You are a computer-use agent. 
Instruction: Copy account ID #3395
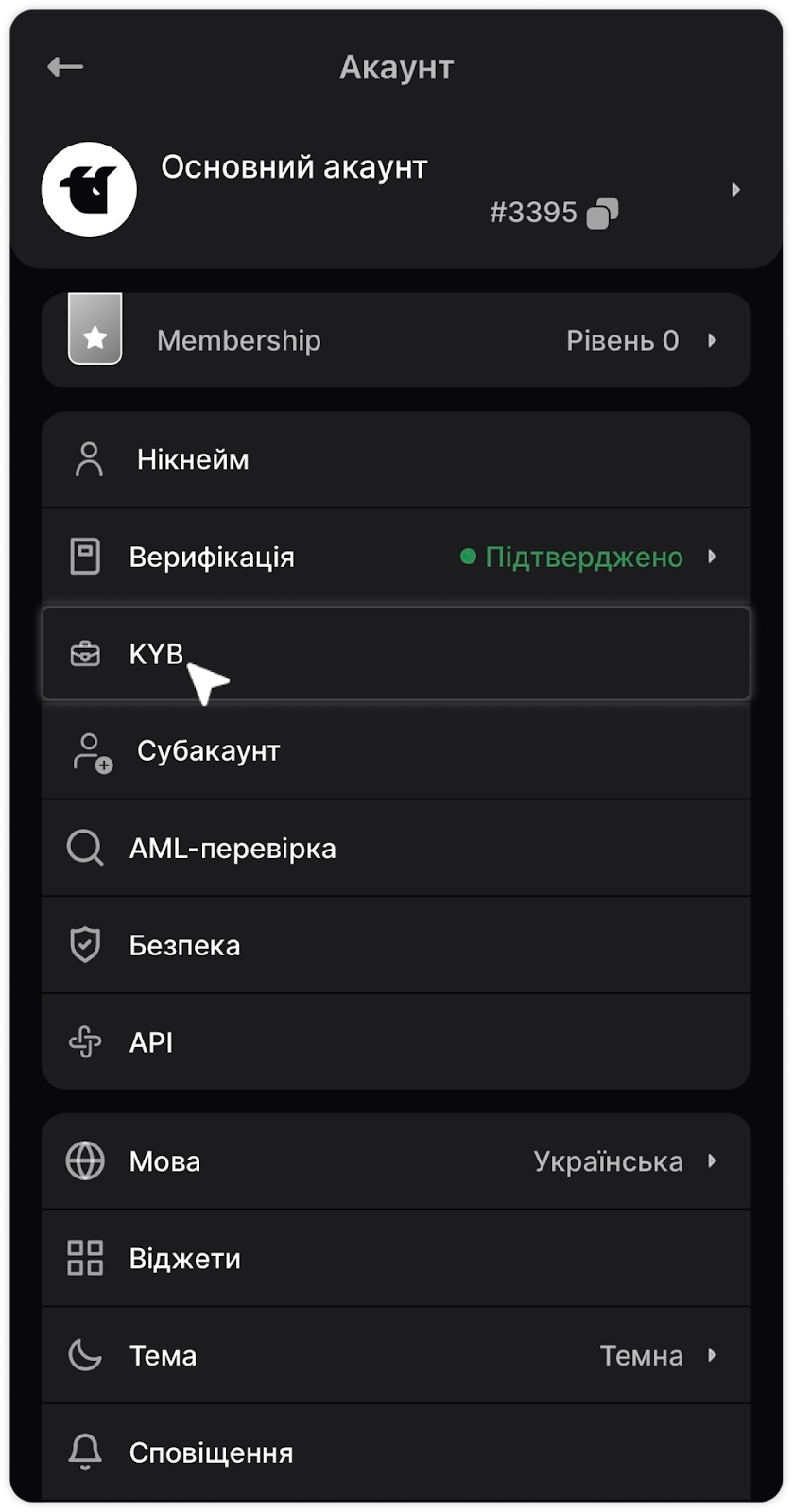[x=602, y=214]
